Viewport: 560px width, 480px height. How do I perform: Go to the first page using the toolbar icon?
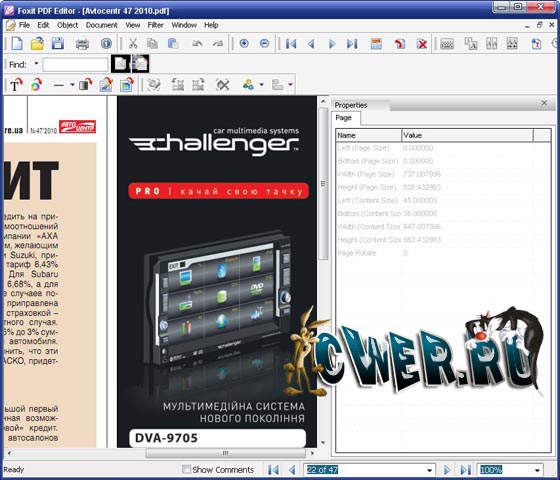291,44
